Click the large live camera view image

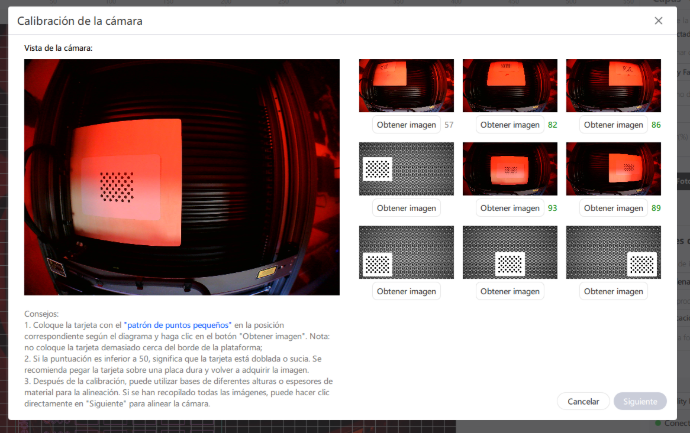pyautogui.click(x=181, y=177)
